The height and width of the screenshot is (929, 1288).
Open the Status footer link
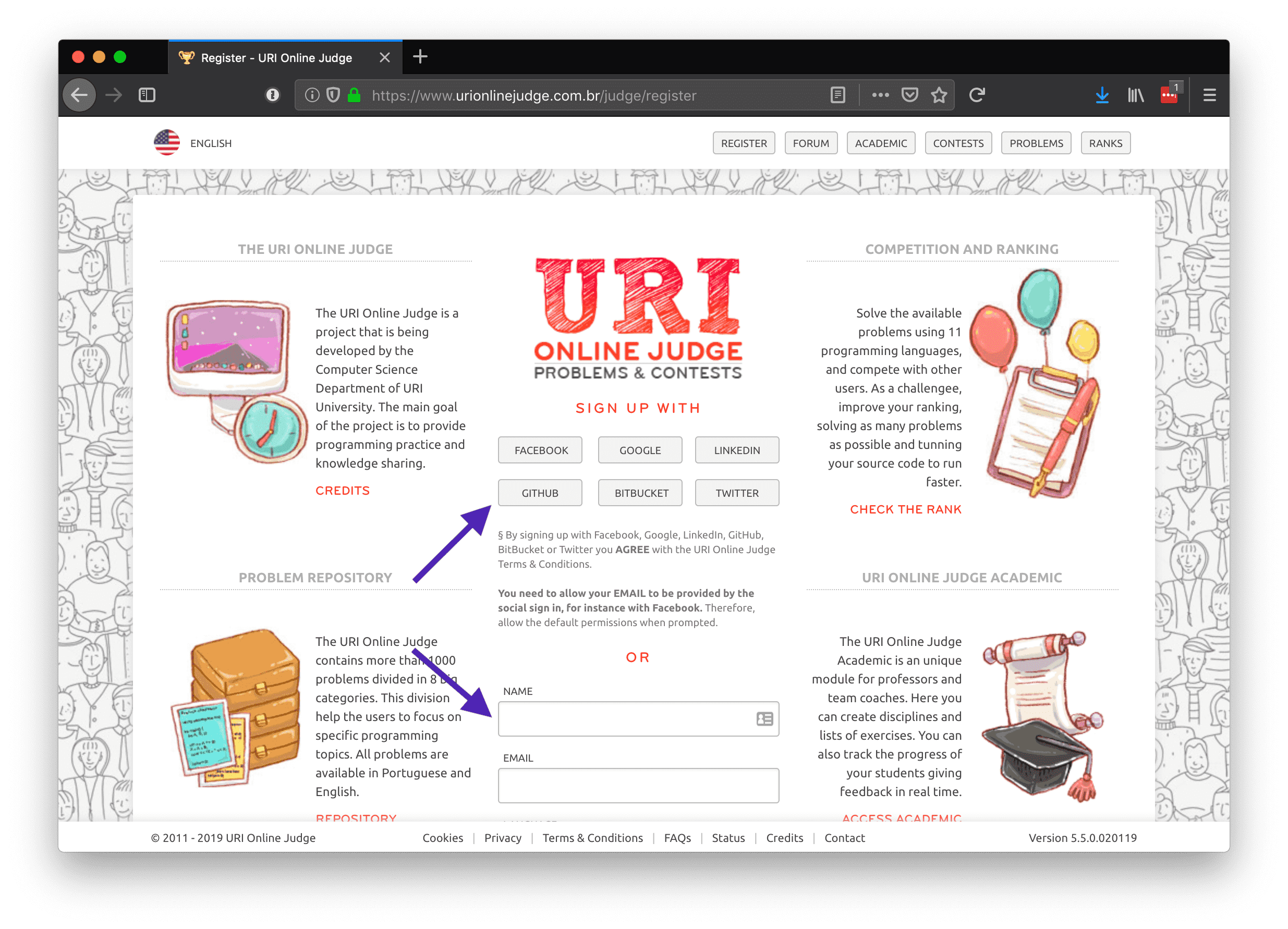[728, 838]
